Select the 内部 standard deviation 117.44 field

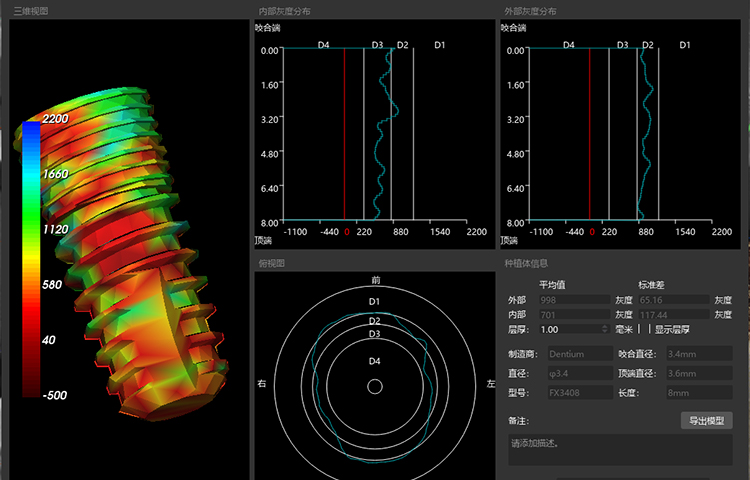672,314
